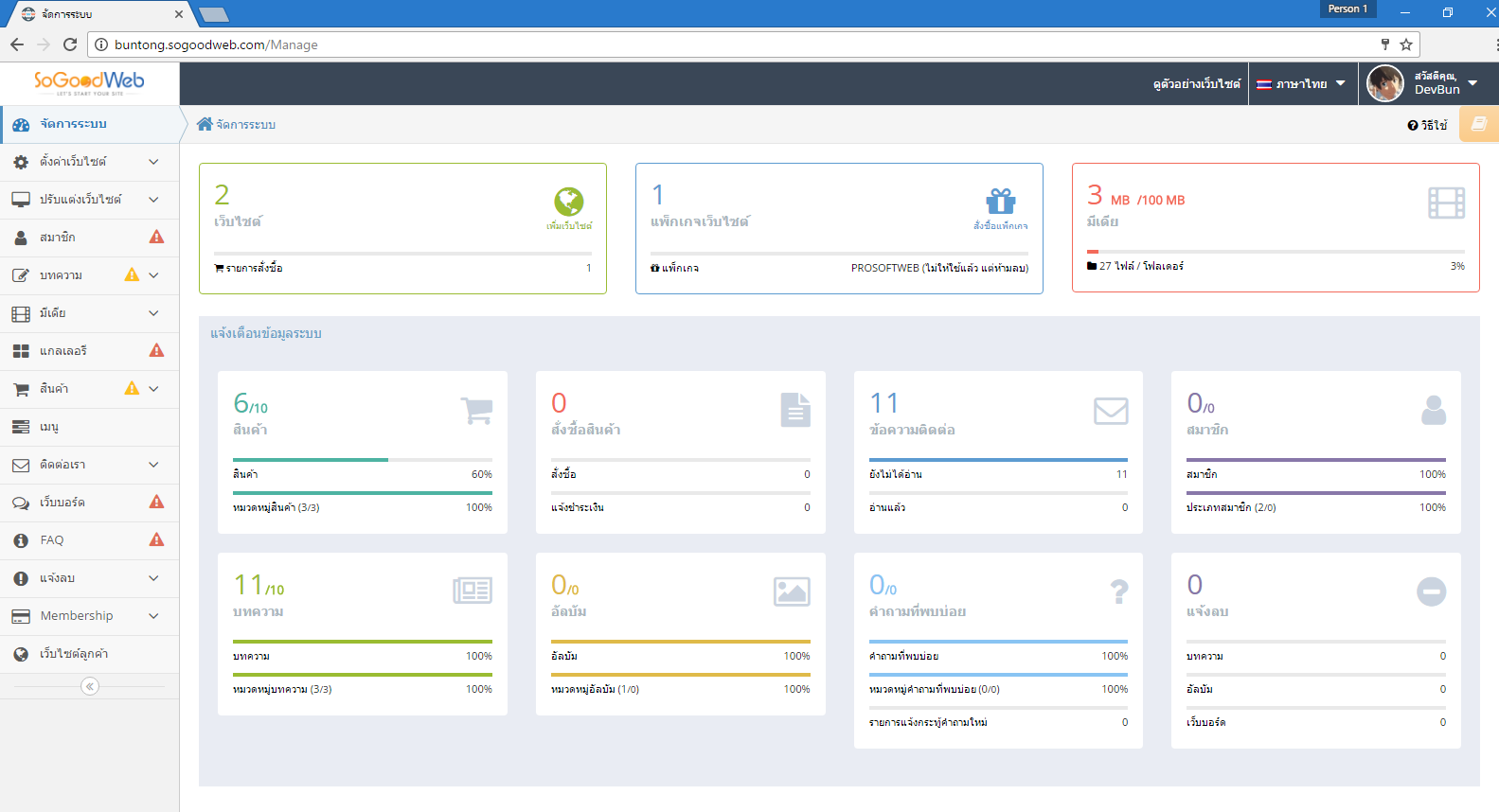Click the home icon in breadcrumb
Image resolution: width=1499 pixels, height=812 pixels.
click(x=205, y=124)
